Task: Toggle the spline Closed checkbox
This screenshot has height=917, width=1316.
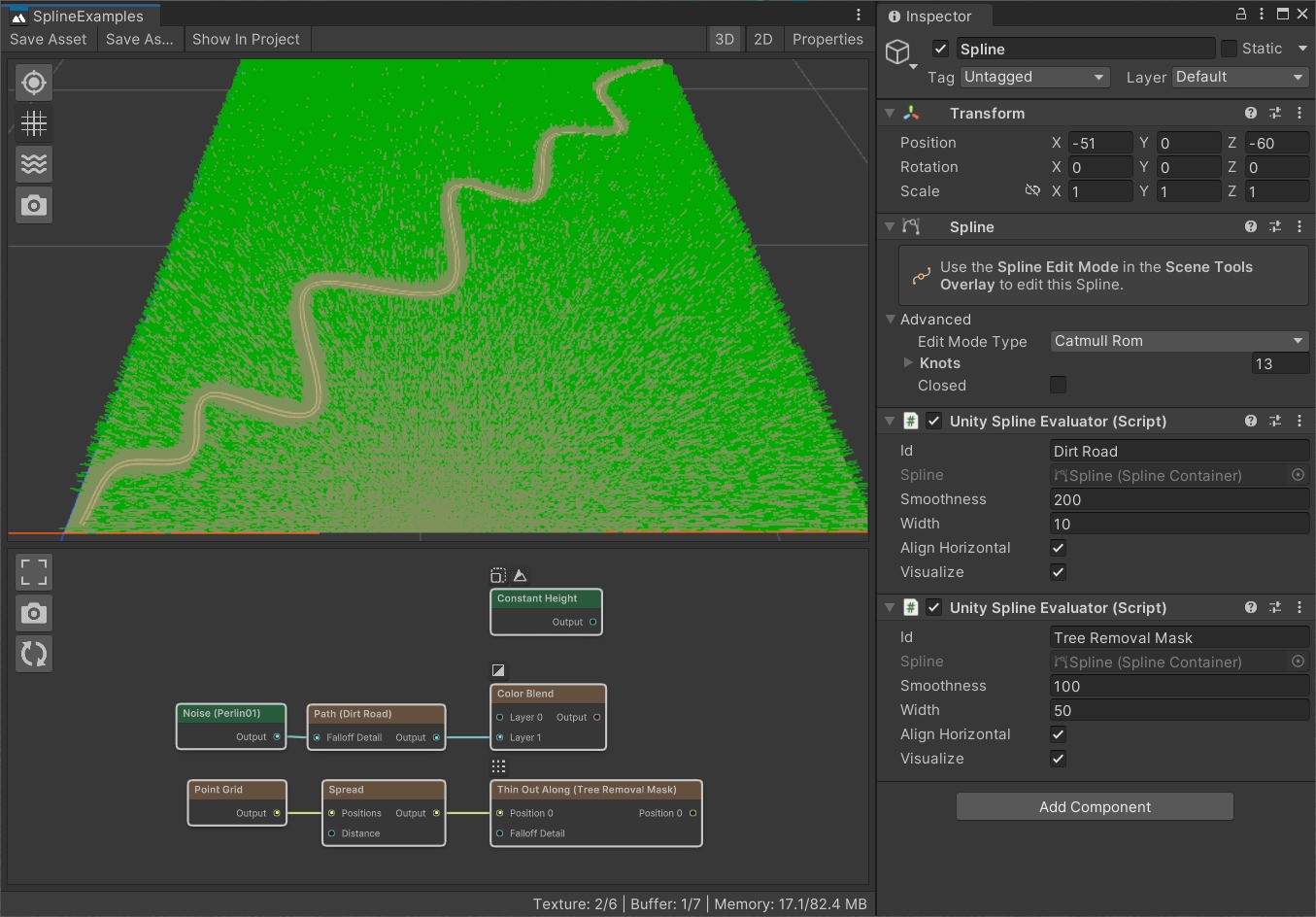Action: [x=1059, y=385]
